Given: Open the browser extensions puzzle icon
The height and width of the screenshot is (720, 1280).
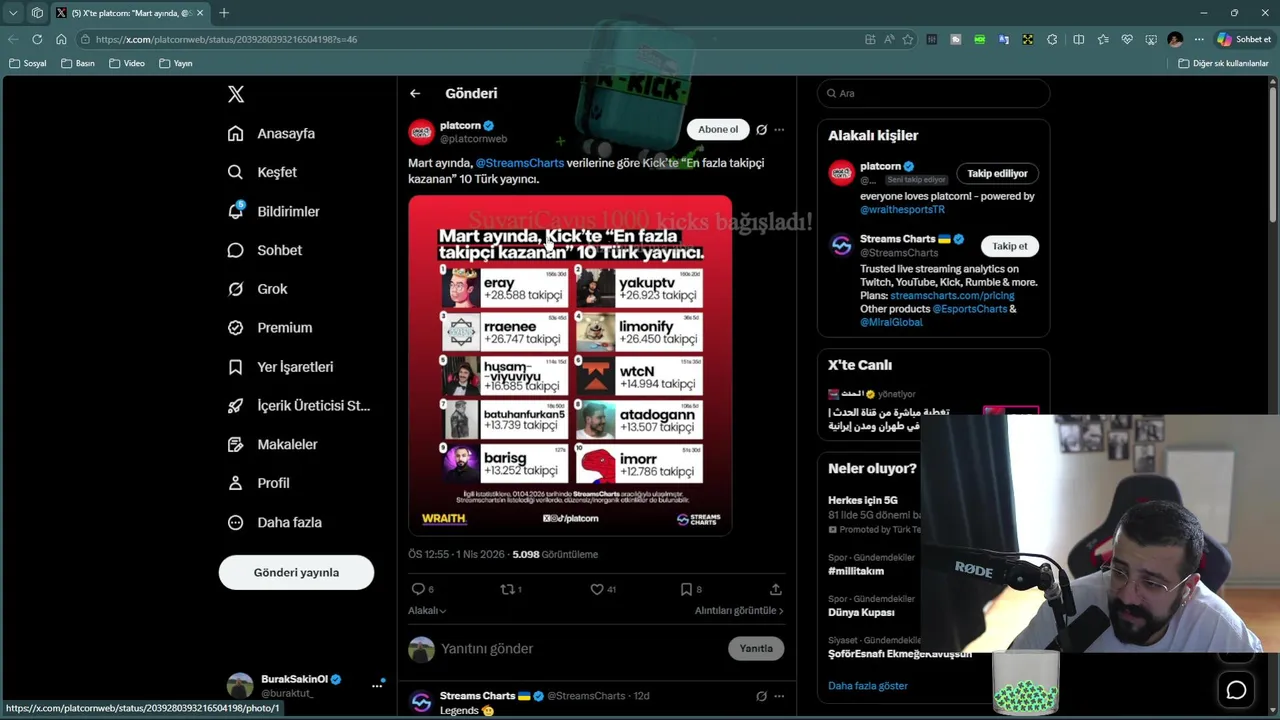Looking at the screenshot, I should [1052, 39].
